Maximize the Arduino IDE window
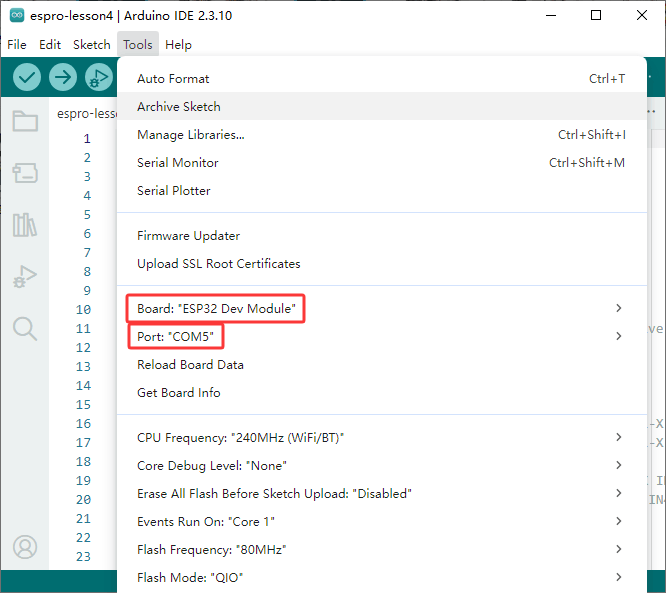666x593 pixels. click(x=596, y=15)
